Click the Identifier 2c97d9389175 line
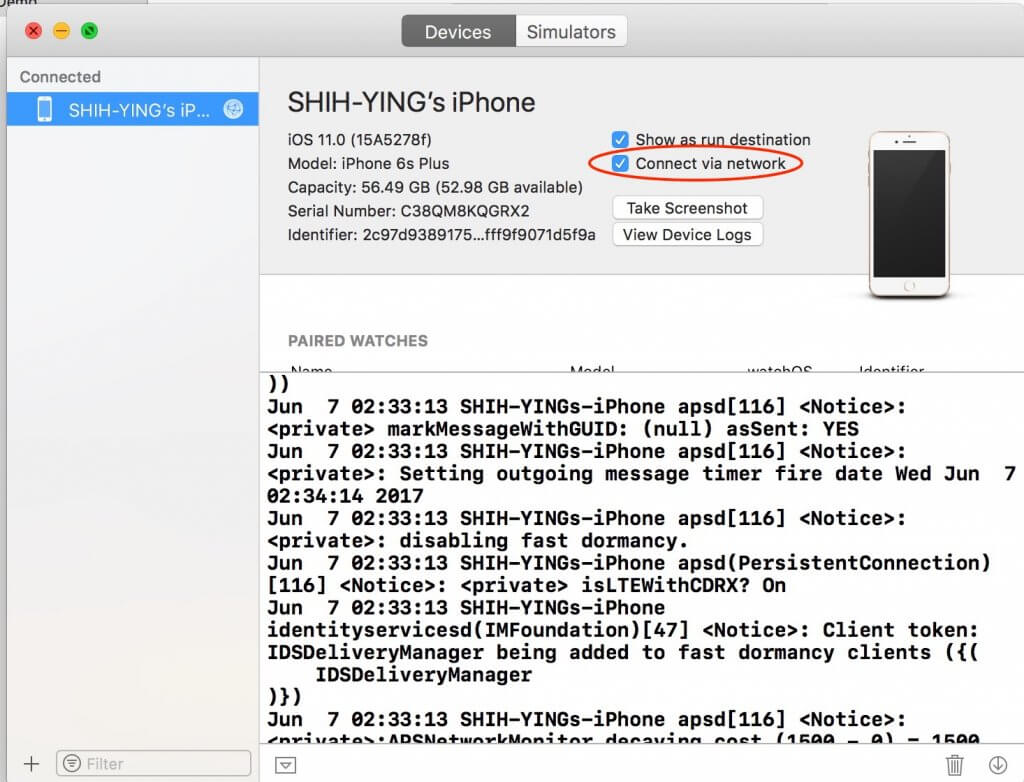The height and width of the screenshot is (782, 1024). click(441, 235)
